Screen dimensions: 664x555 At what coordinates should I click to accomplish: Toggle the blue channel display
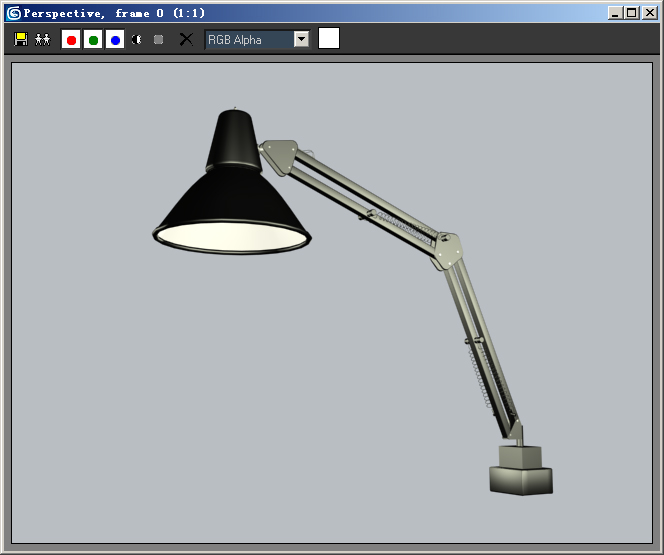pyautogui.click(x=115, y=39)
